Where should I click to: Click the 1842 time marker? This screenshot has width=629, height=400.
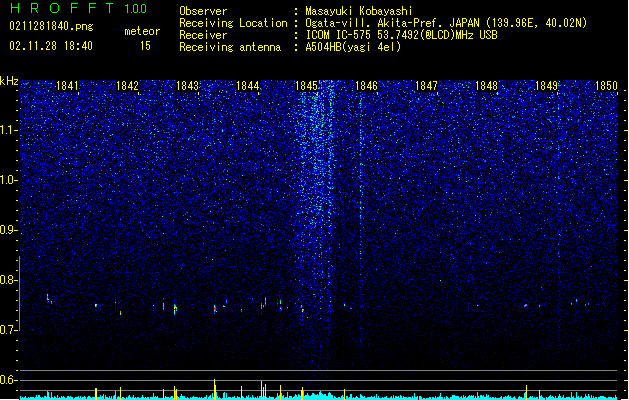(x=127, y=86)
